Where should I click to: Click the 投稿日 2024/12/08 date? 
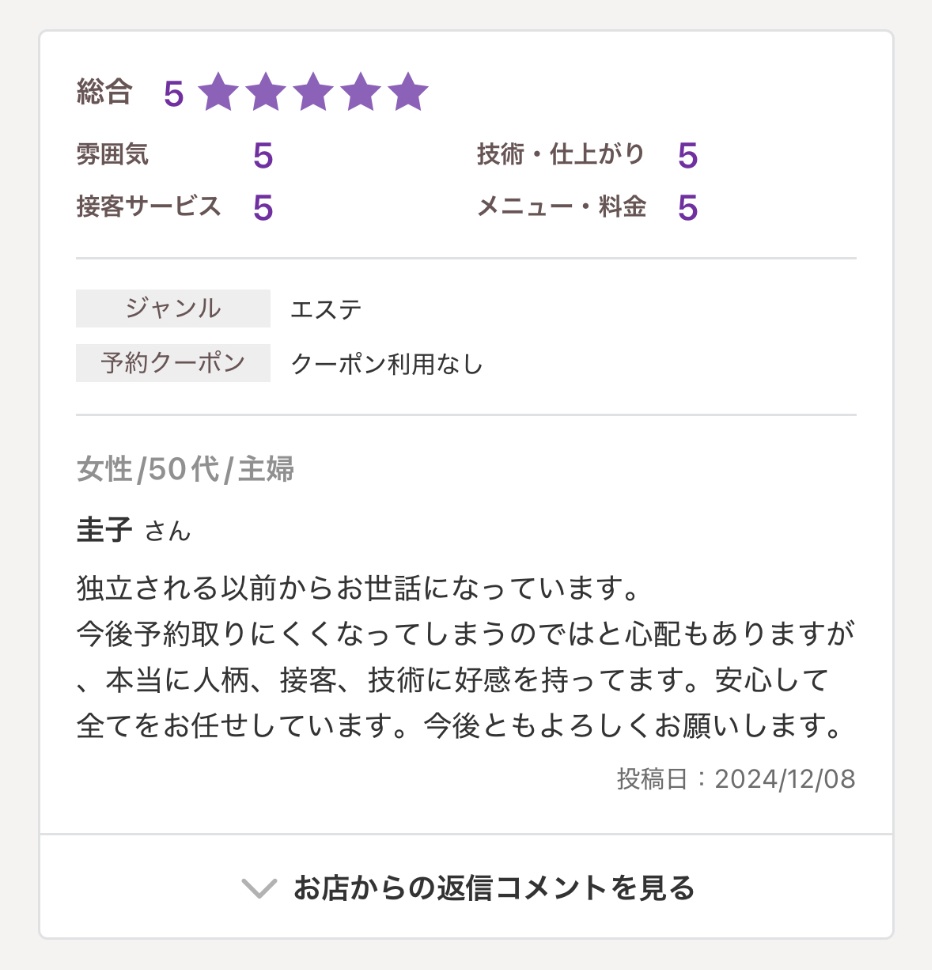[x=735, y=780]
